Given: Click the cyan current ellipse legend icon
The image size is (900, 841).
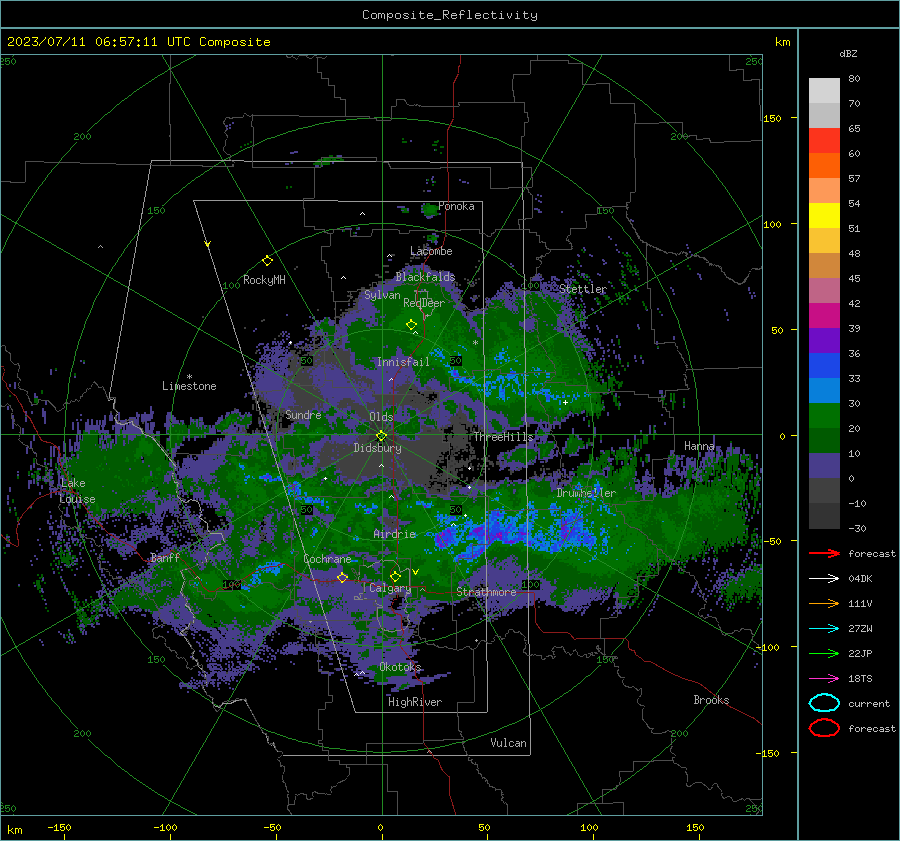Looking at the screenshot, I should coord(824,703).
